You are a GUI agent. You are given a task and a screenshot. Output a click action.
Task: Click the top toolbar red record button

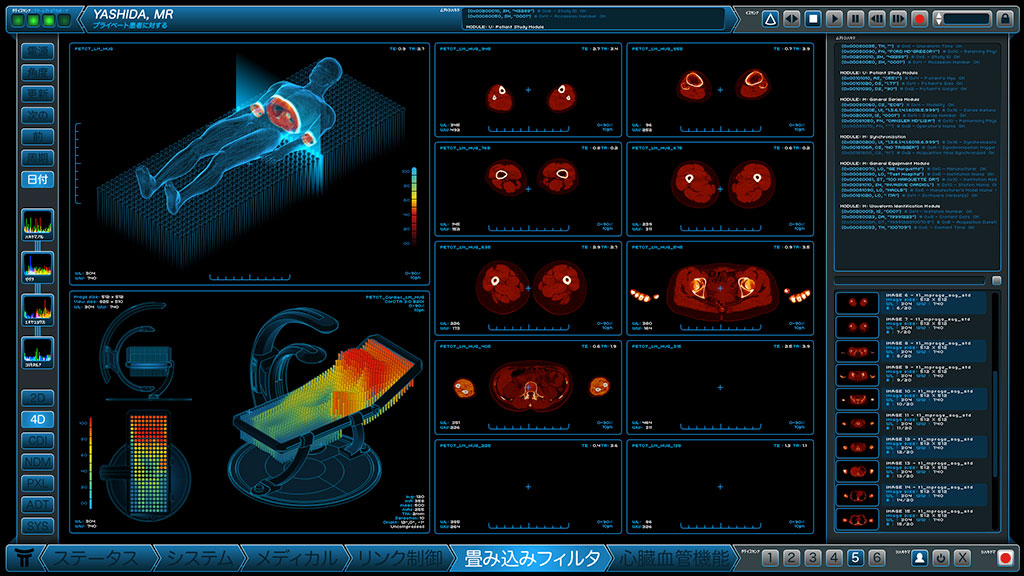(919, 18)
